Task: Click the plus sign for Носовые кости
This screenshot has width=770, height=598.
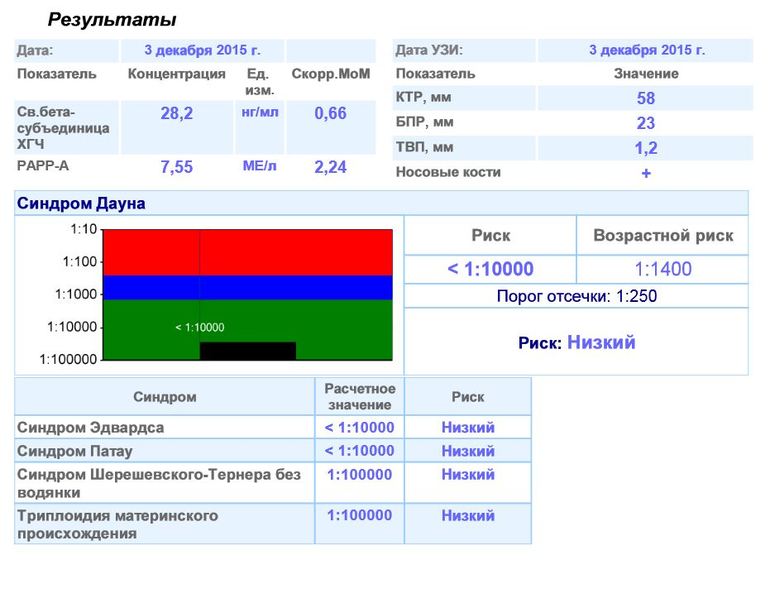Action: coord(646,173)
